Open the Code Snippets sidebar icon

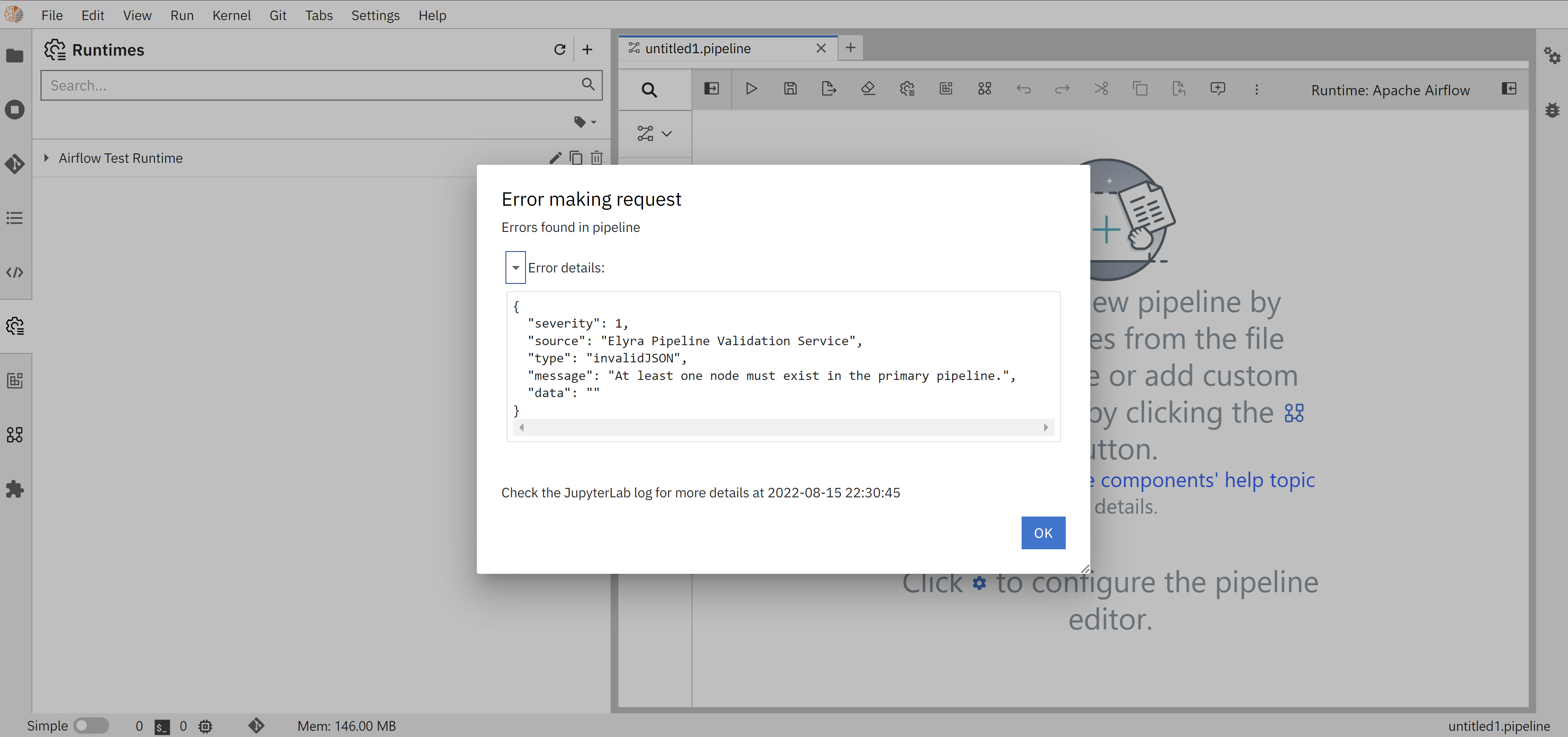coord(15,272)
